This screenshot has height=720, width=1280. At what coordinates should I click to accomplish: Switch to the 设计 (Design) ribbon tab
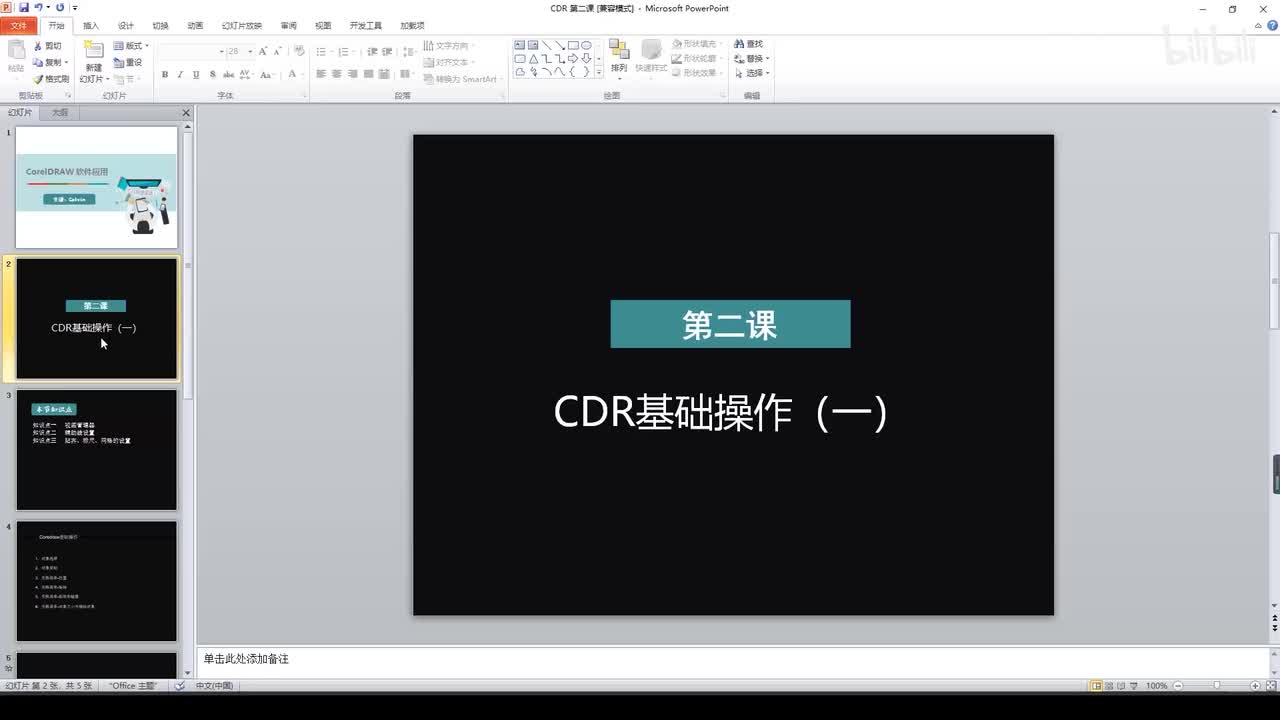[x=126, y=26]
